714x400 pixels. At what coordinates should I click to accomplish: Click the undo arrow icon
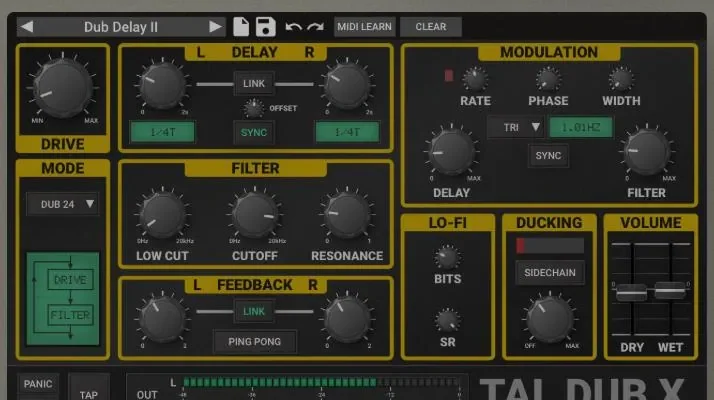pyautogui.click(x=293, y=27)
